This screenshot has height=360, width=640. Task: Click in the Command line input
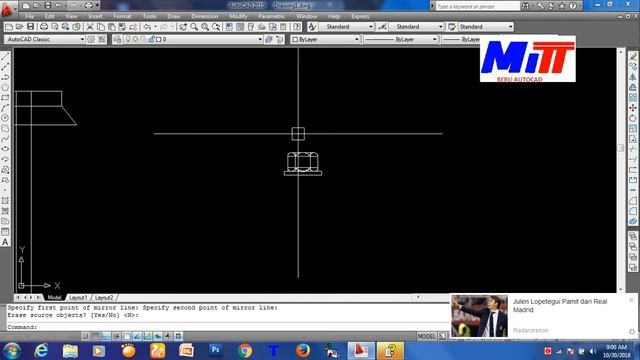pyautogui.click(x=229, y=327)
